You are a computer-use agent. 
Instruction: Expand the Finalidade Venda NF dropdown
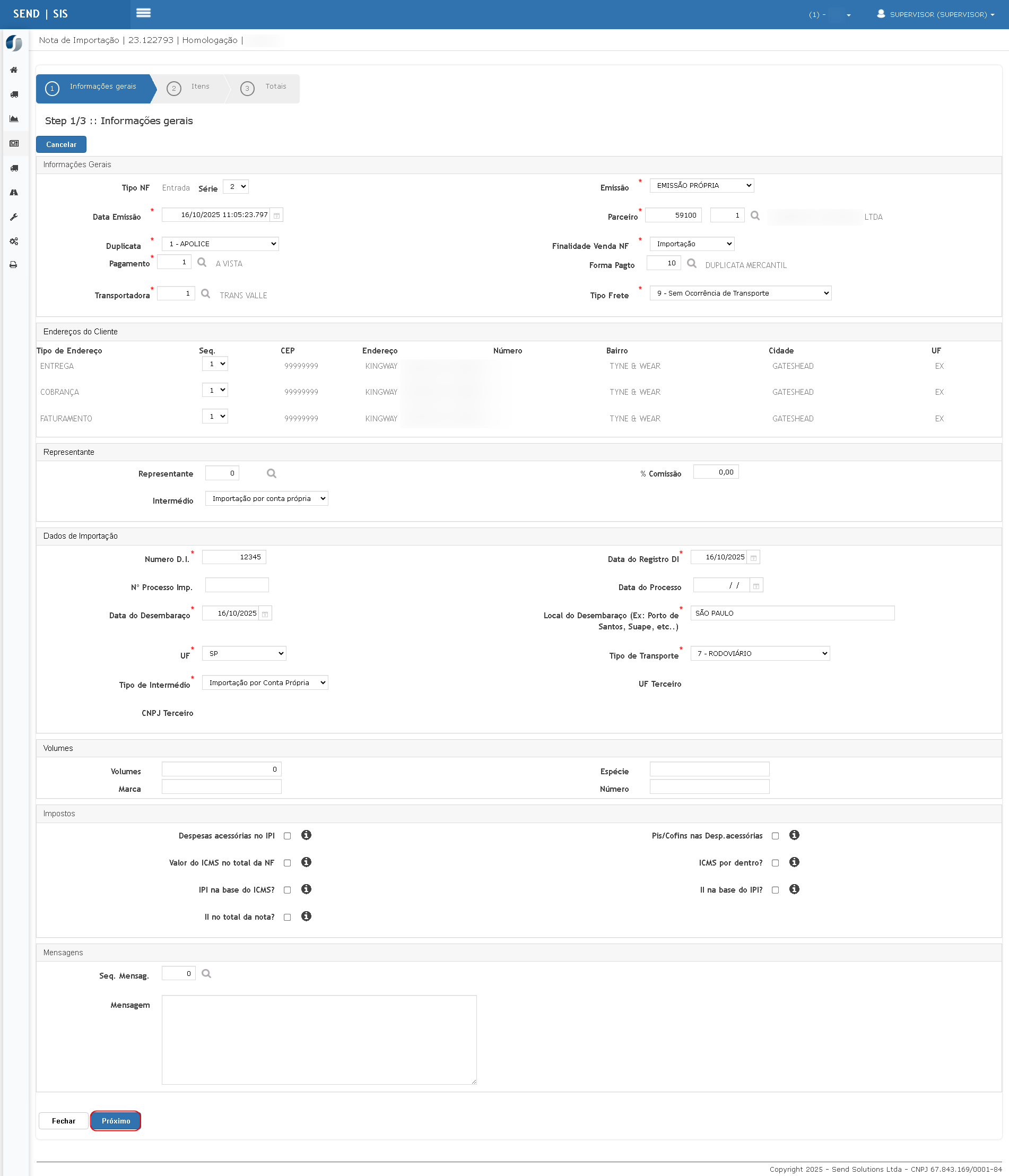pyautogui.click(x=692, y=244)
